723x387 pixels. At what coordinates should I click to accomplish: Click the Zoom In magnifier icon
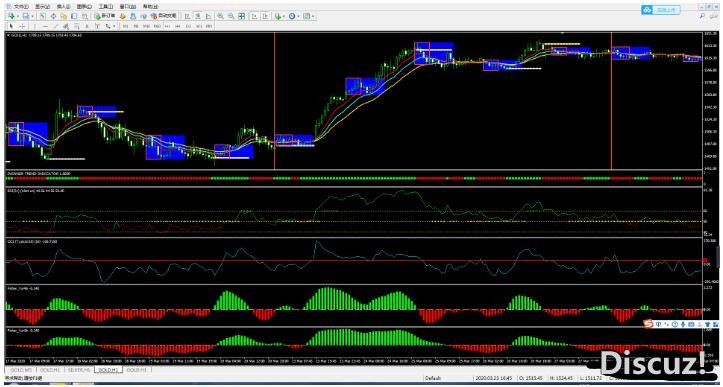point(220,16)
